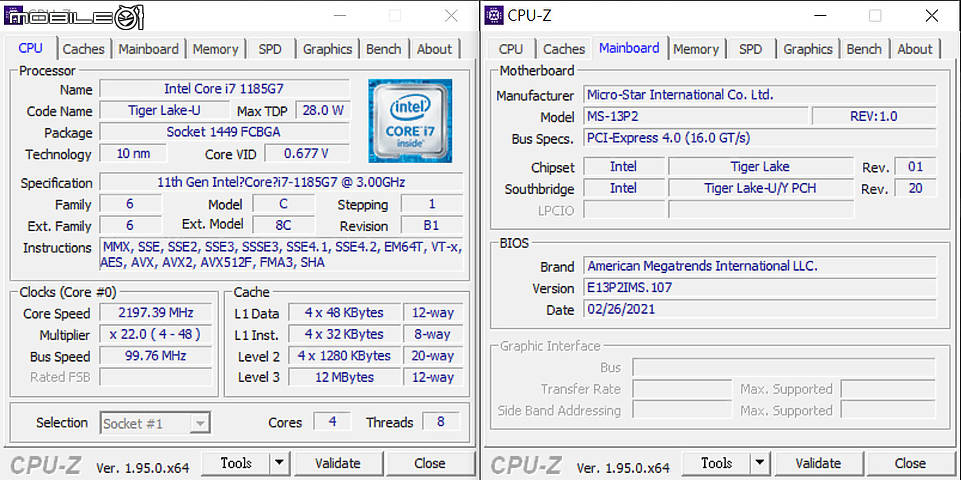
Task: Switch to Bench tab in the right Mainboard window
Action: [x=864, y=49]
